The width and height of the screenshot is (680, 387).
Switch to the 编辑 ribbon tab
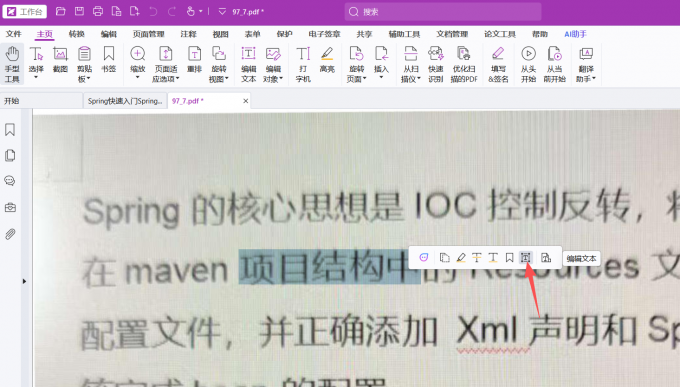click(108, 34)
